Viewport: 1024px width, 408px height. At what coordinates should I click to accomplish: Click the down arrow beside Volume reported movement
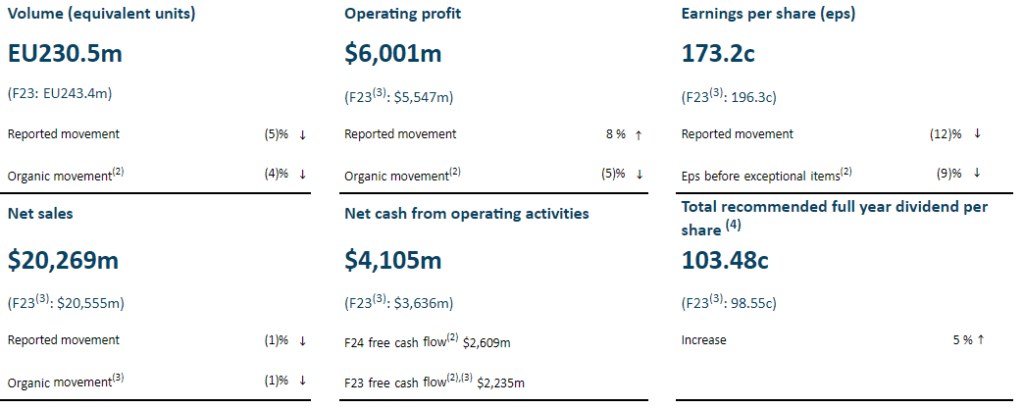(302, 134)
